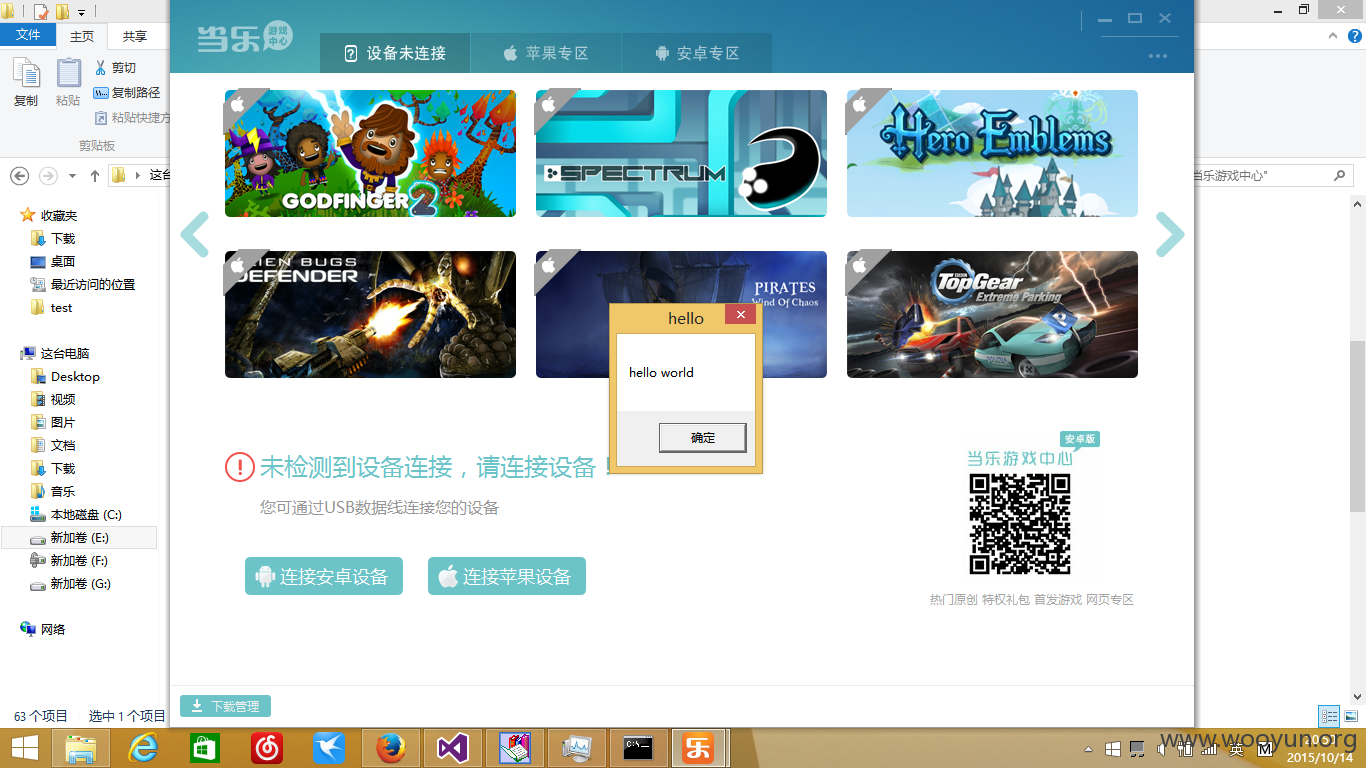Click the 当乐 app taskbar icon

[698, 748]
